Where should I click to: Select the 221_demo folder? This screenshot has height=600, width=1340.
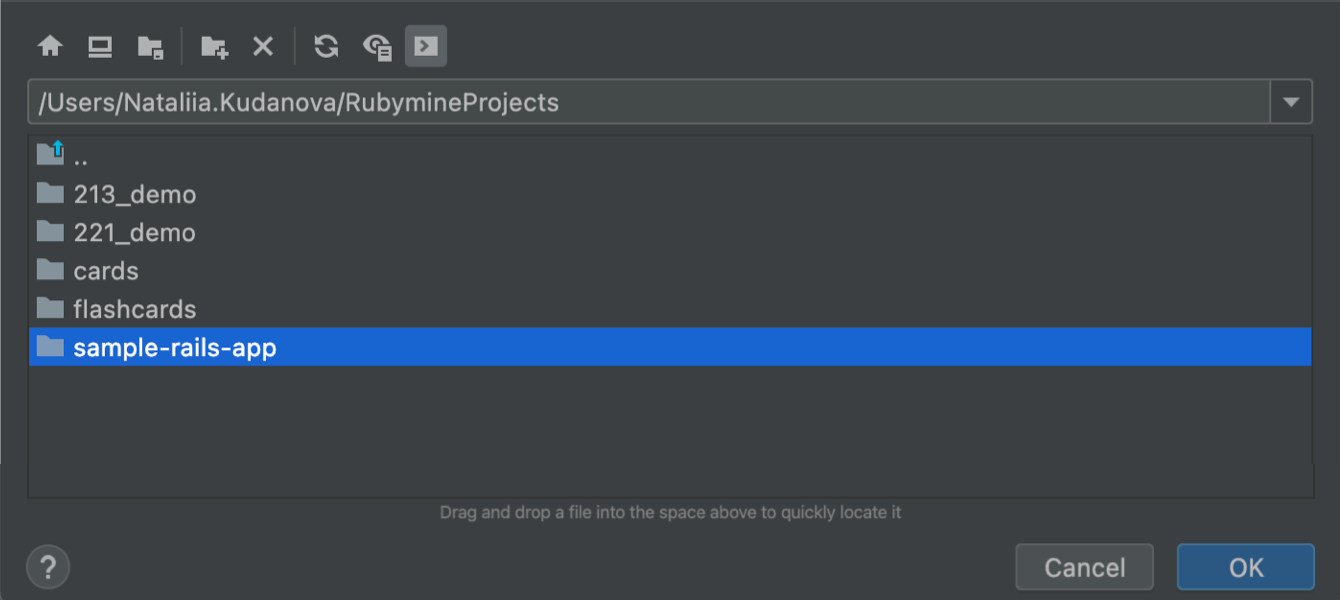[x=134, y=233]
